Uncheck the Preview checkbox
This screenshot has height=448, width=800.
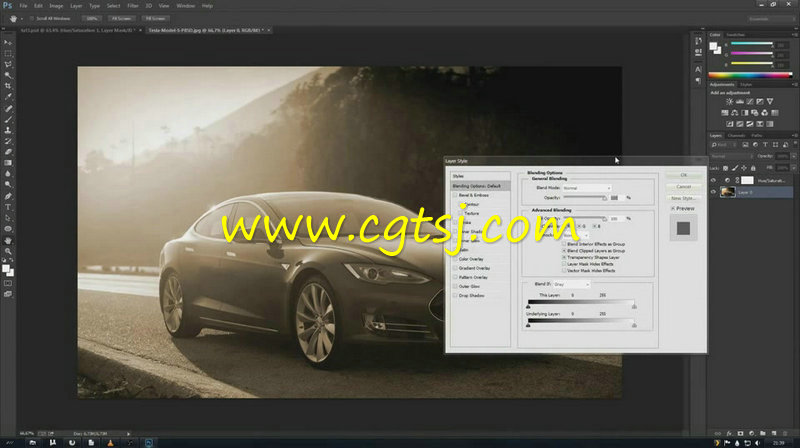(x=674, y=208)
